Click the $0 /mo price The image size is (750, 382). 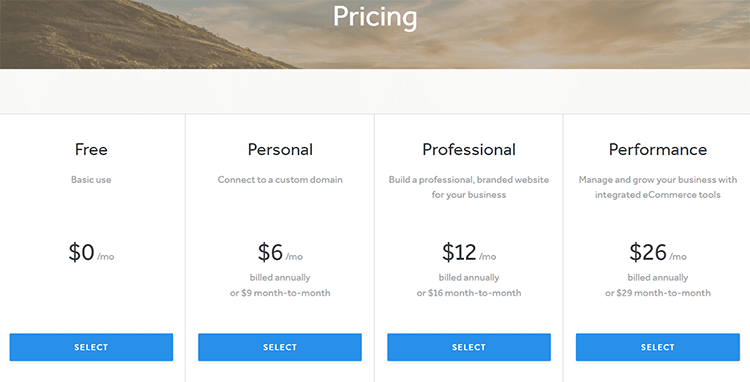(91, 252)
